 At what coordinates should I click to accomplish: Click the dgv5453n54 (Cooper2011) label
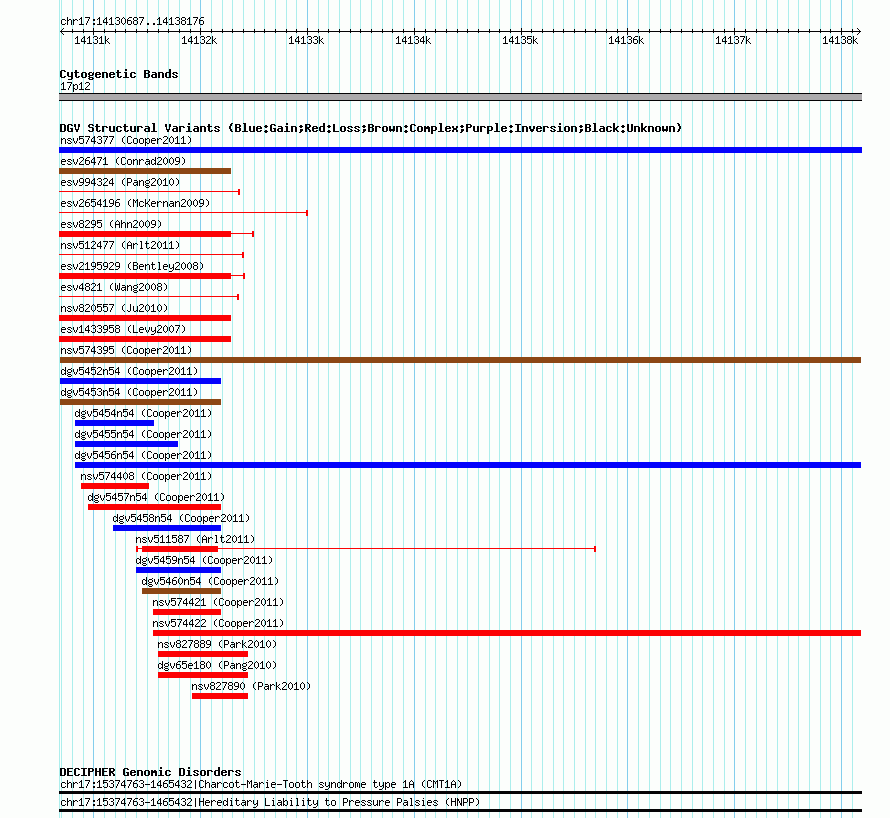129,392
